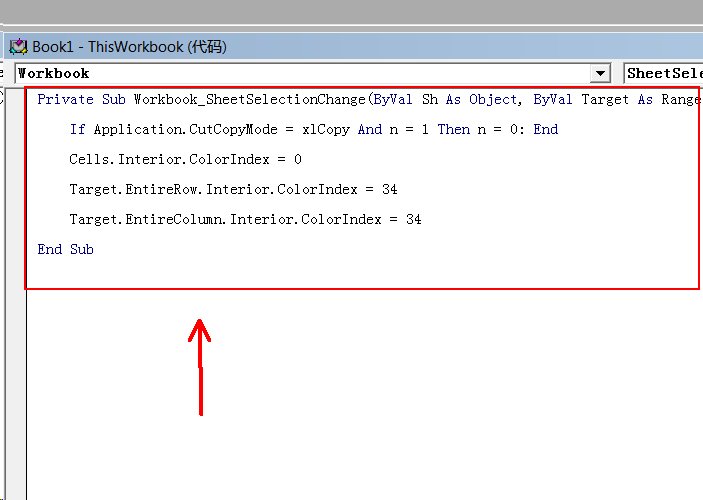Open the SheetSelectionChange procedure dropdown
Screen dimensions: 703x500
tap(663, 73)
